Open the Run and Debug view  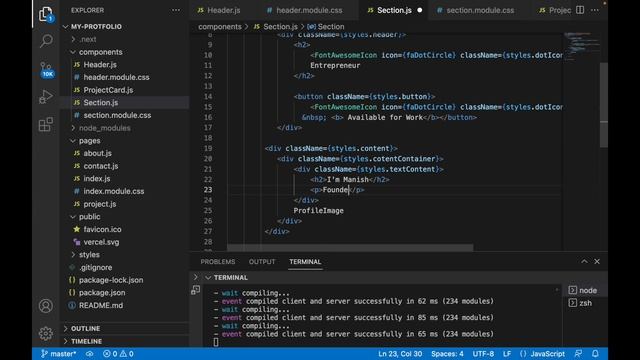point(46,97)
